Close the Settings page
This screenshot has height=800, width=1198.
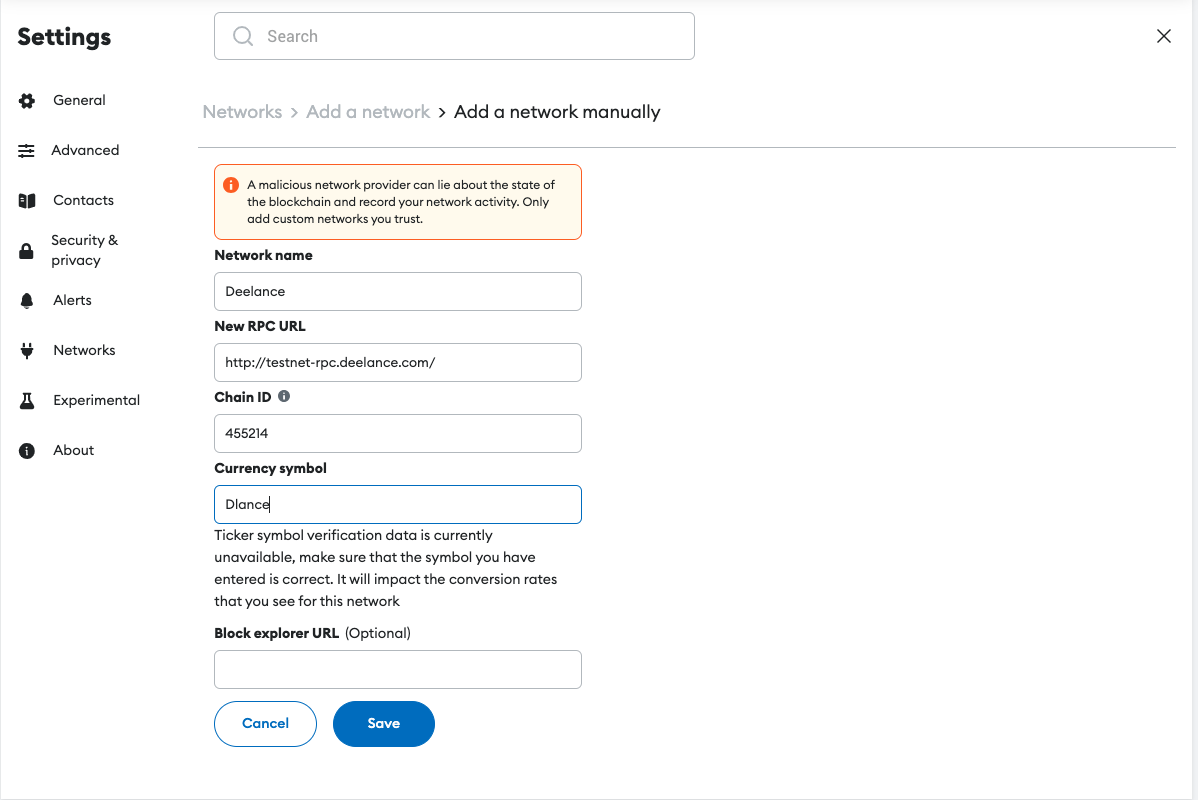(x=1164, y=37)
